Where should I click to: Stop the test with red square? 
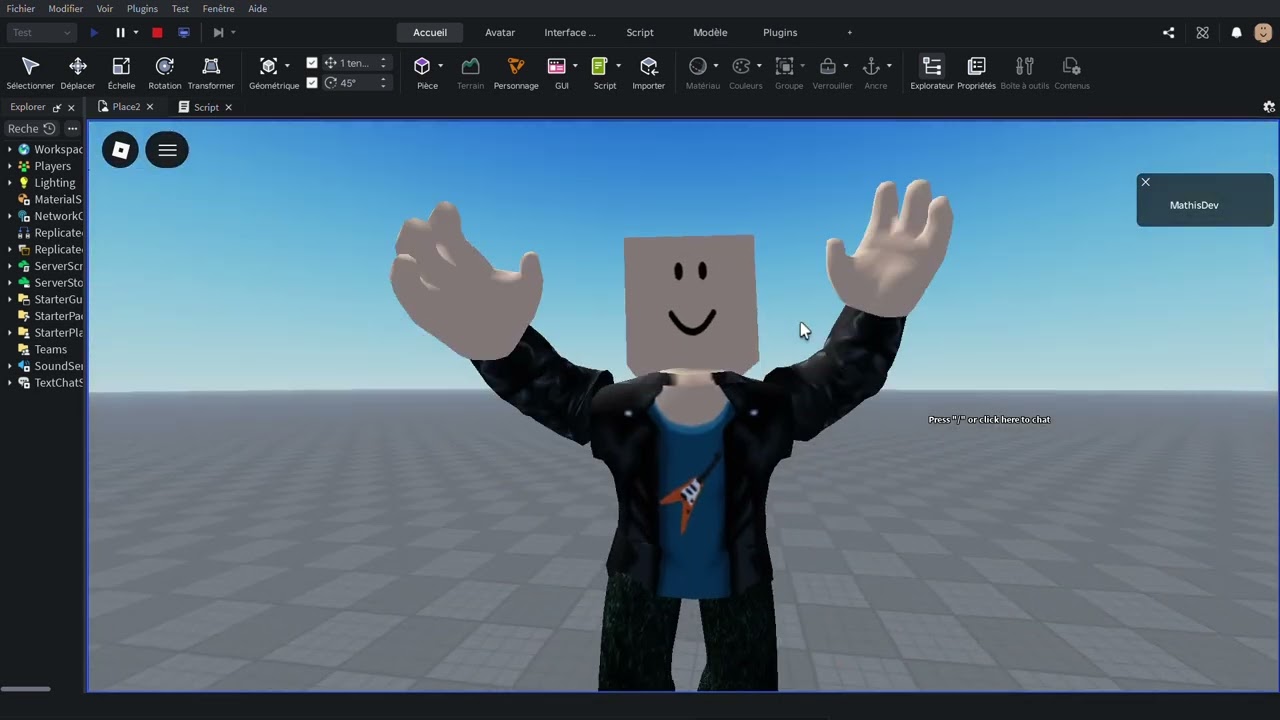click(x=157, y=32)
